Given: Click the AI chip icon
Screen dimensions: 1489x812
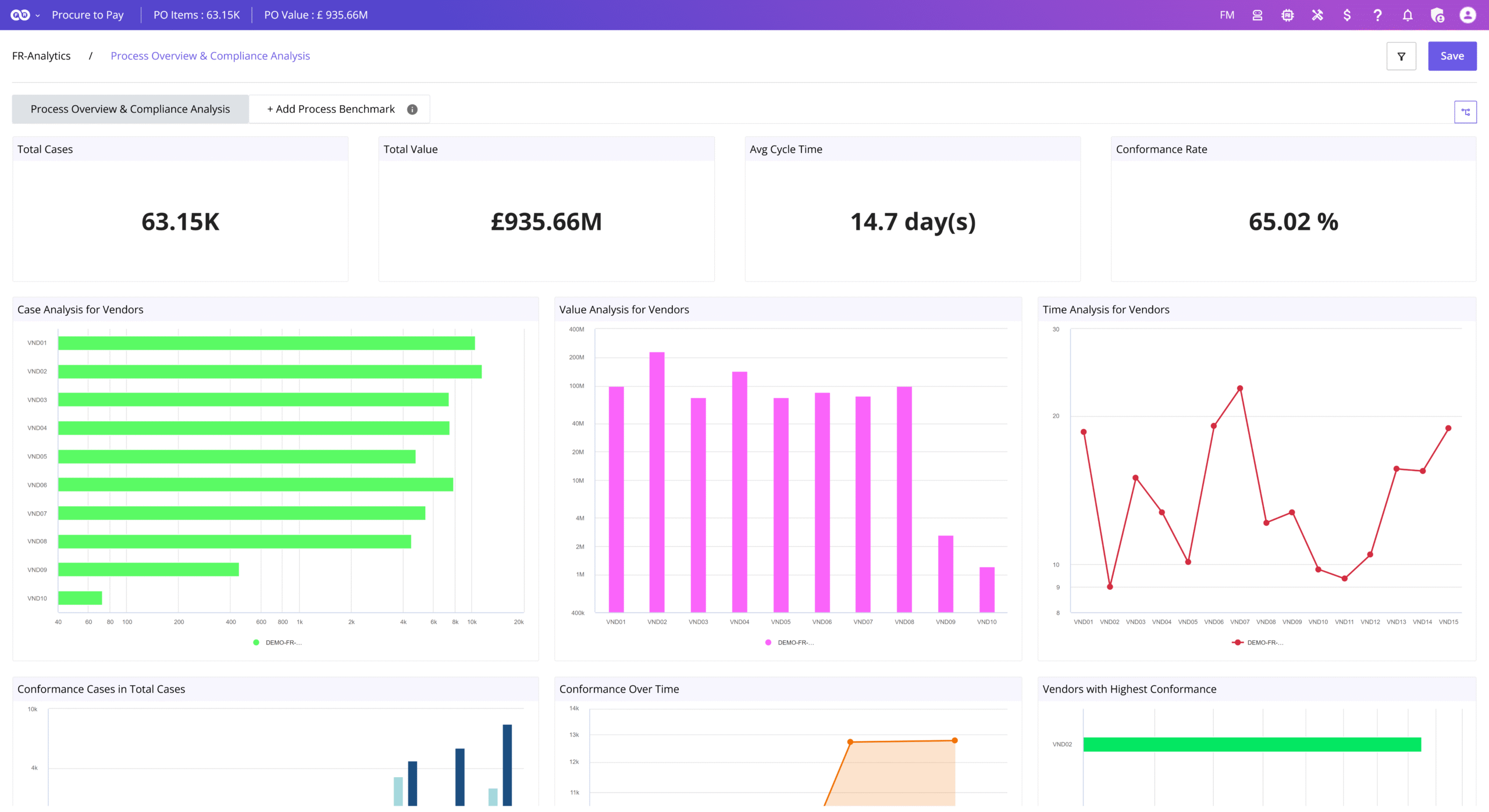Looking at the screenshot, I should 1287,15.
